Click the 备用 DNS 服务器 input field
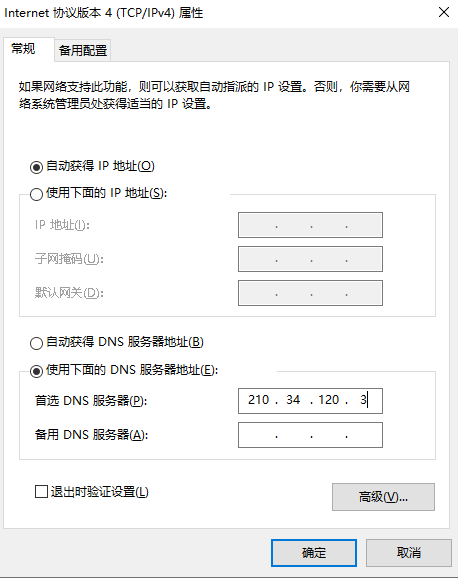This screenshot has height=579, width=458. coord(310,435)
